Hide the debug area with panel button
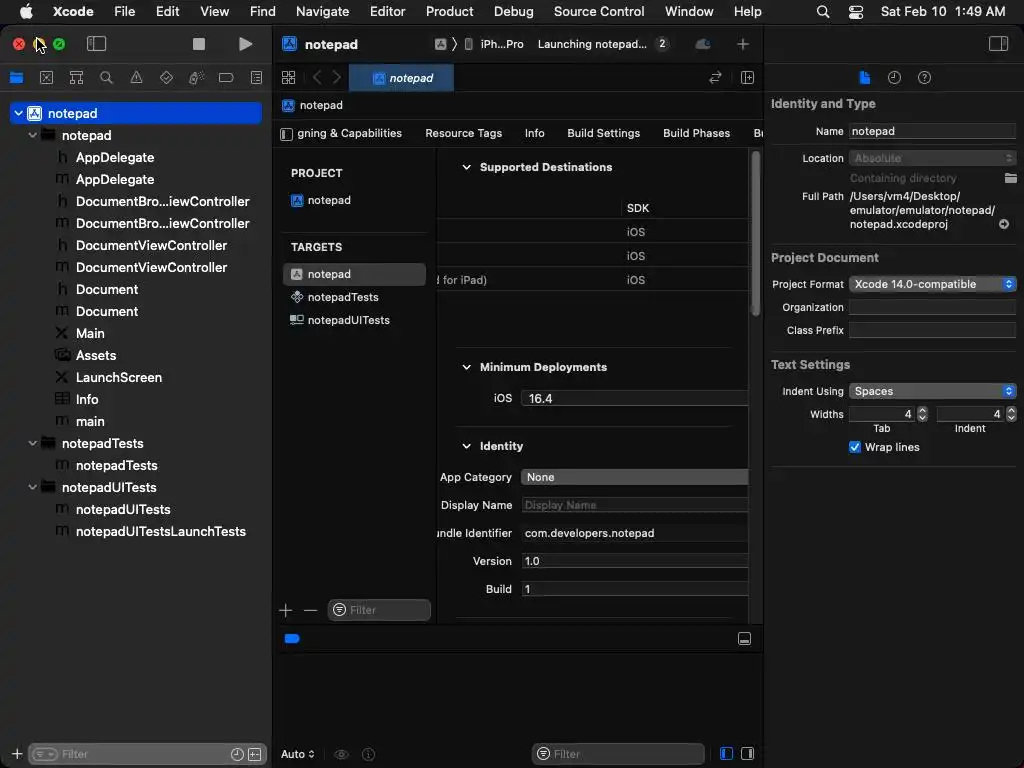The image size is (1024, 768). (744, 639)
